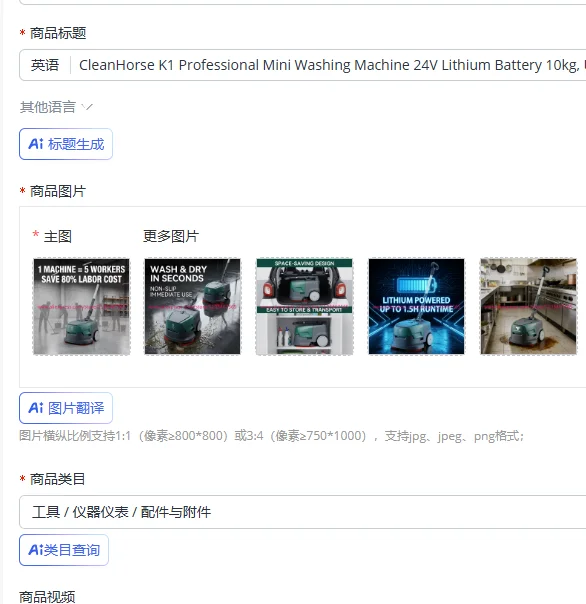Select the 'Lithium Powered' thumbnail
The image size is (586, 604).
[x=416, y=306]
